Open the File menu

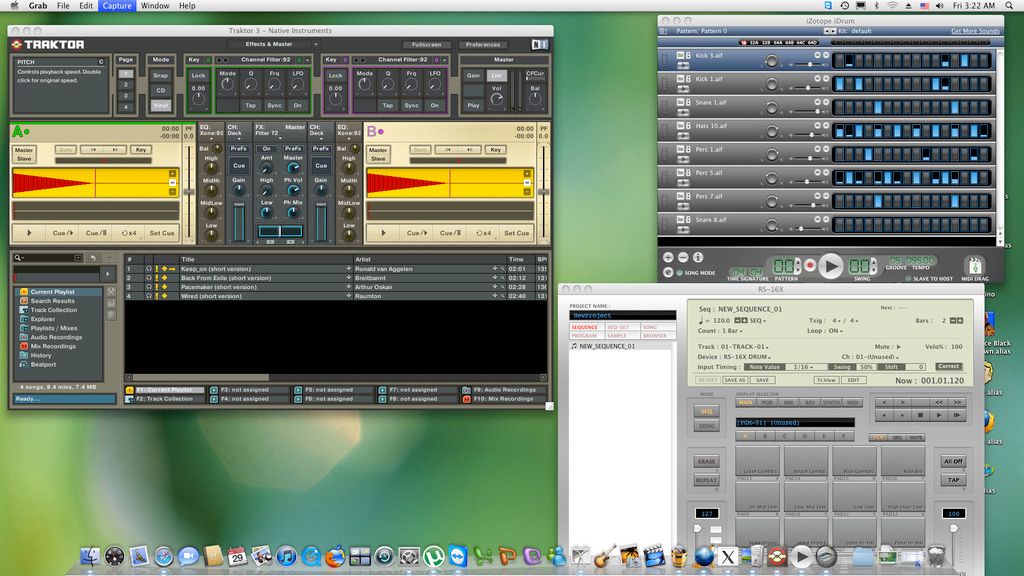[63, 6]
